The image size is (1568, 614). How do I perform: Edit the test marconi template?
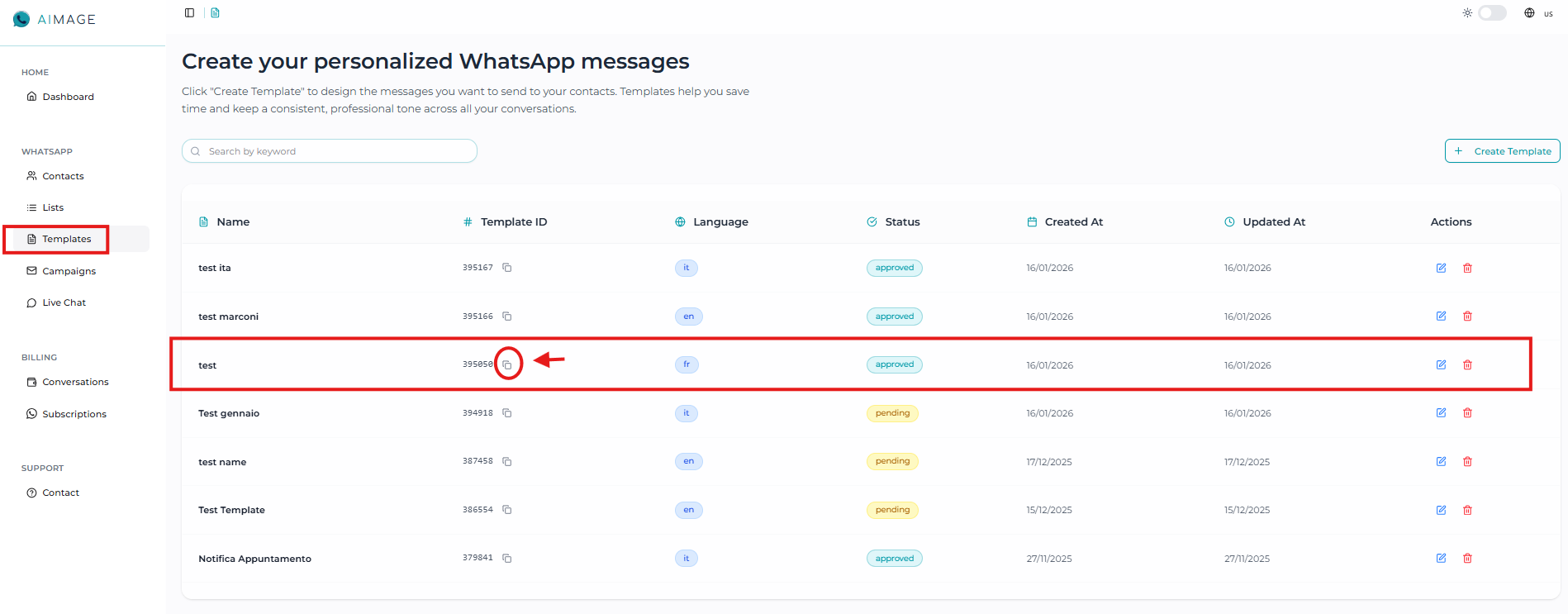pyautogui.click(x=1441, y=317)
